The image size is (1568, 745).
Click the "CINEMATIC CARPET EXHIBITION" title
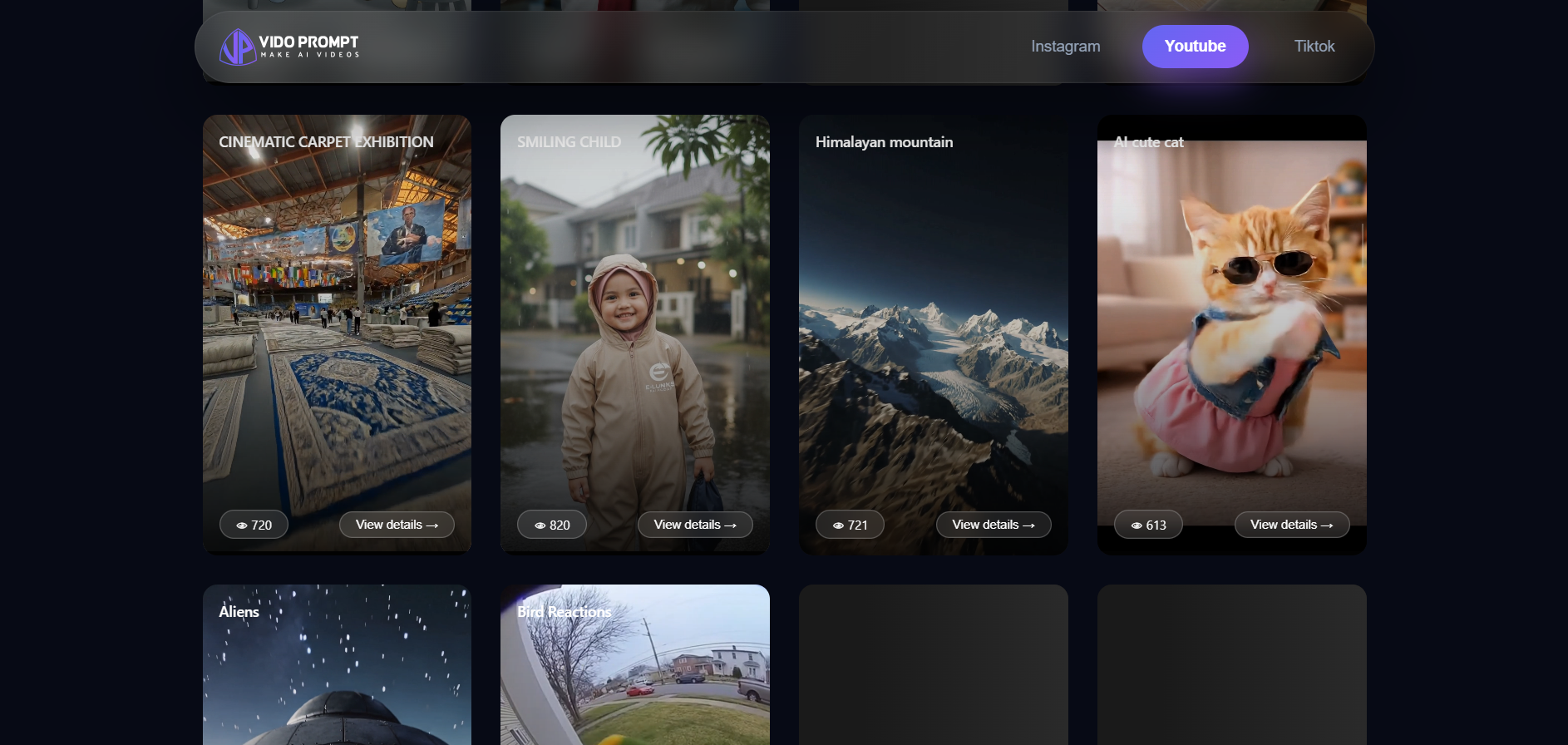[x=326, y=142]
